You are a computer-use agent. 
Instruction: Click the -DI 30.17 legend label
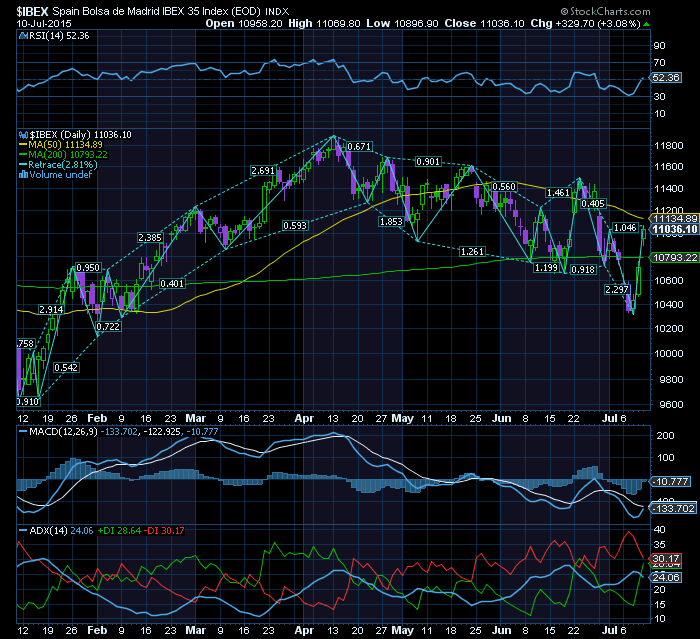tap(166, 530)
